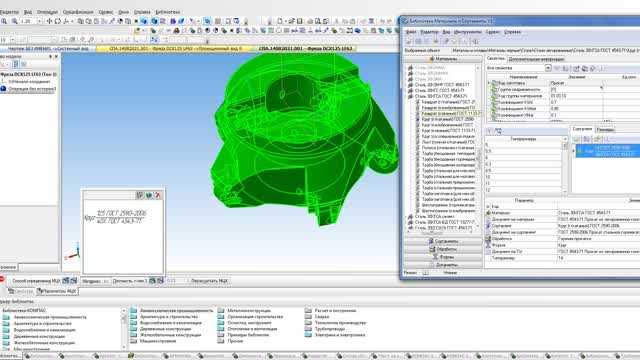Click the zoom in magnifier icon

pos(4,21)
